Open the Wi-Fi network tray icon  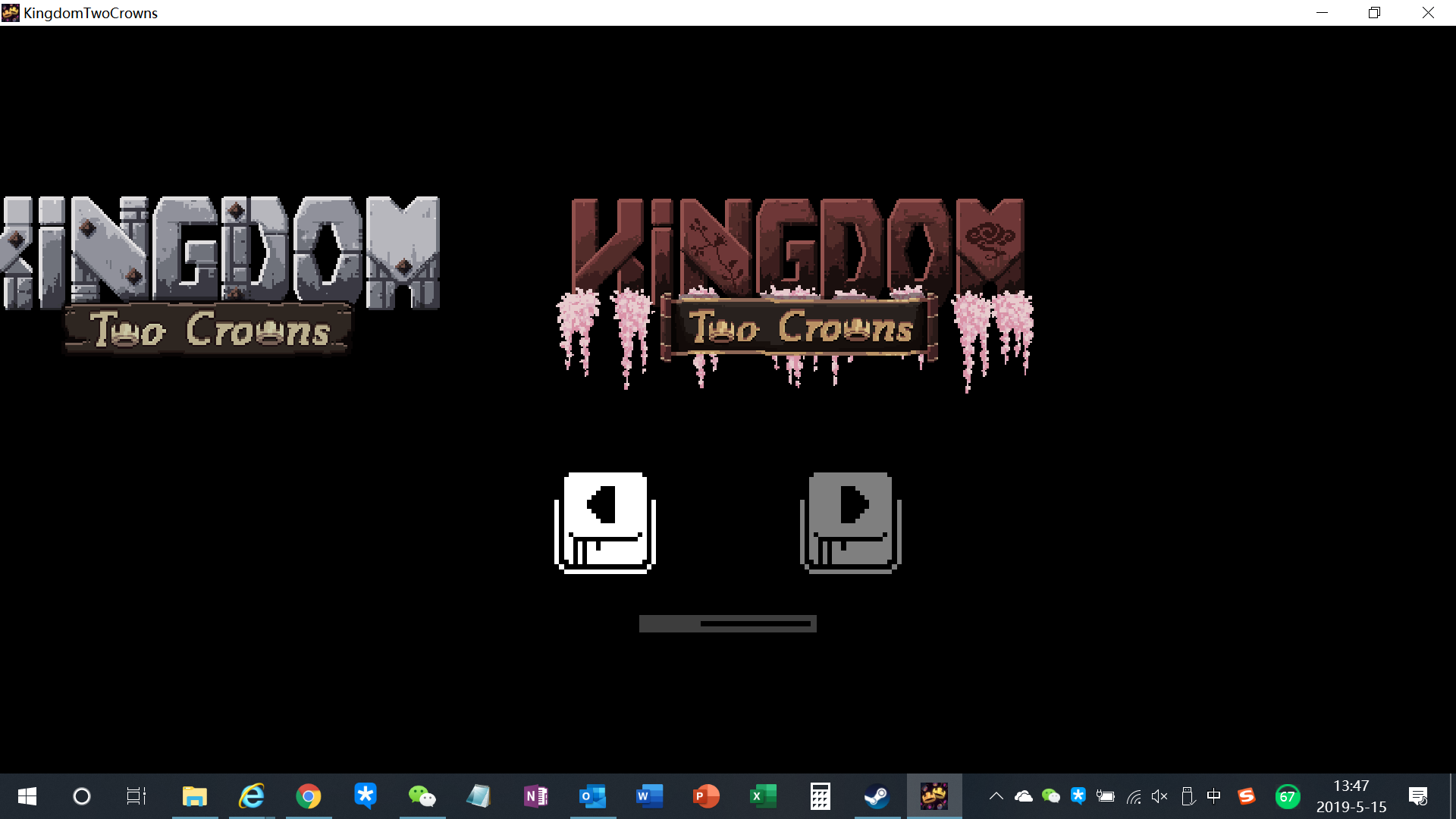tap(1134, 796)
